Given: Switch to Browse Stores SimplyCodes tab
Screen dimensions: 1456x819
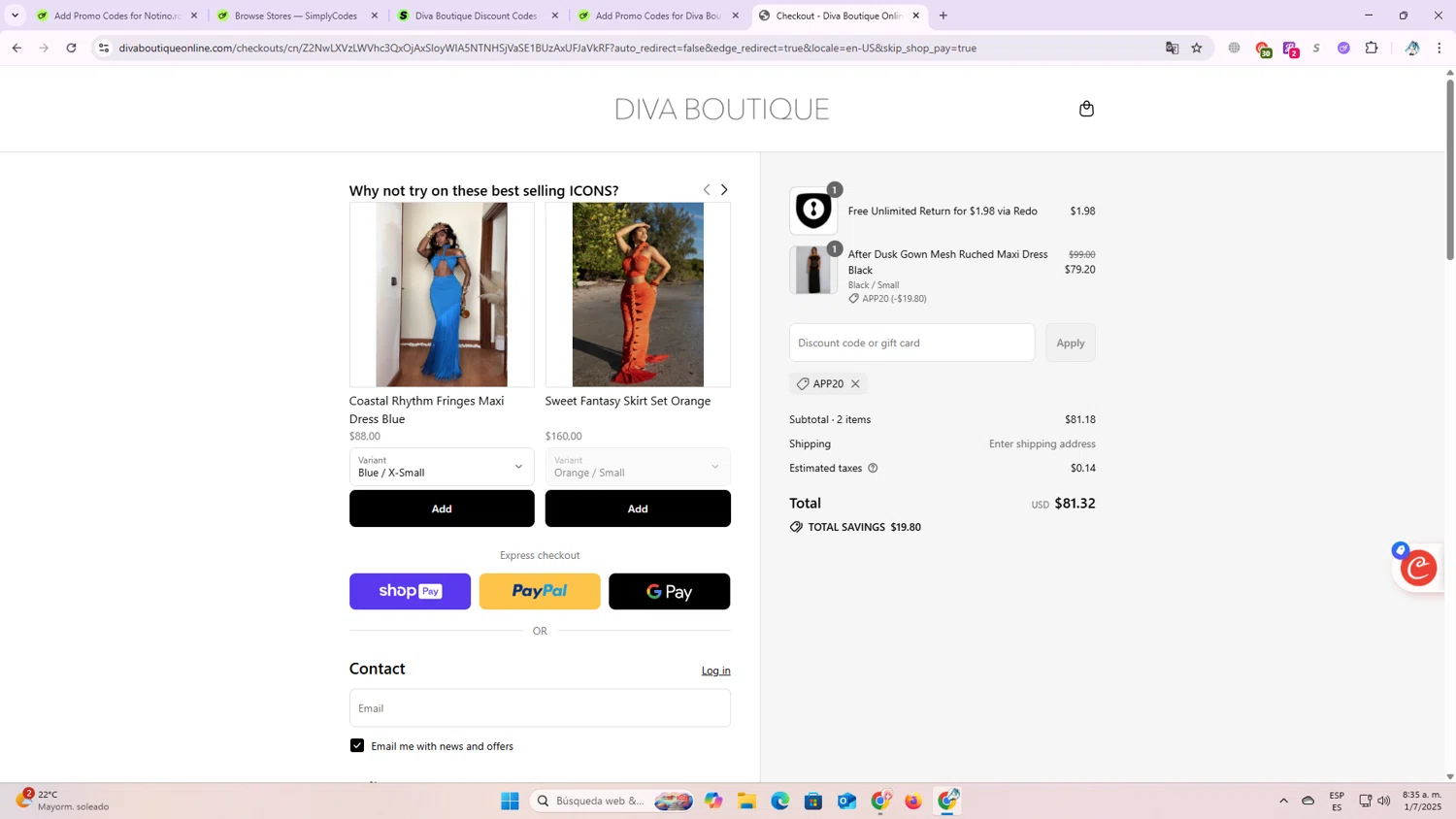Looking at the screenshot, I should 296,16.
